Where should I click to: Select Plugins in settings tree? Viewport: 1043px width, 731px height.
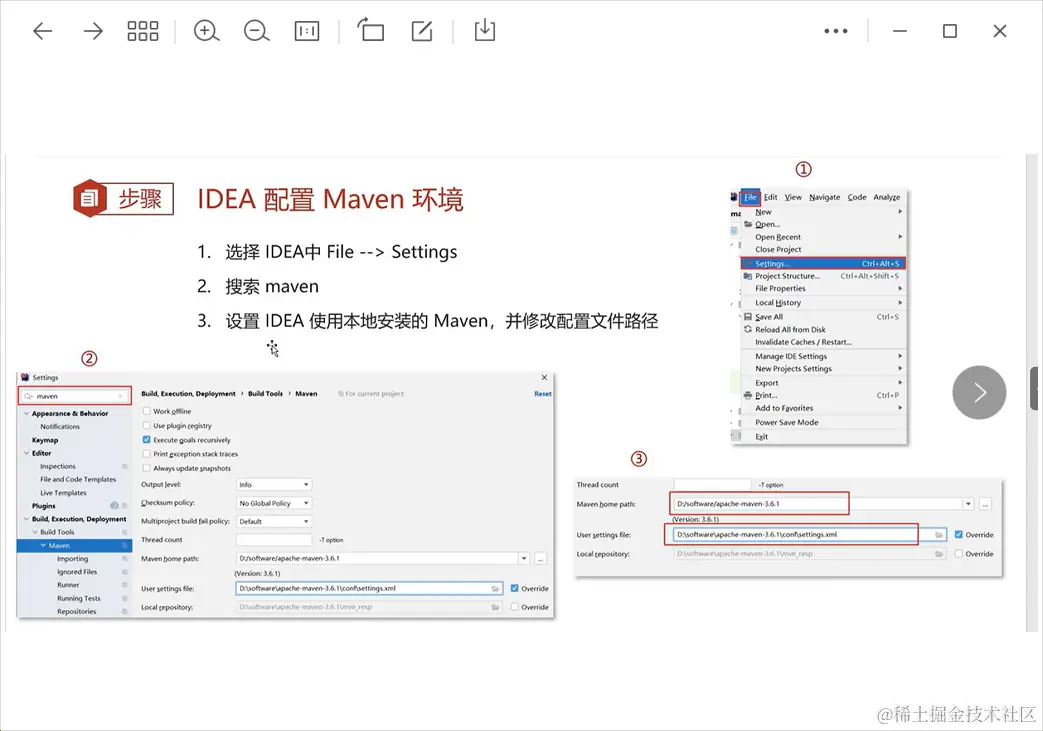[43, 506]
